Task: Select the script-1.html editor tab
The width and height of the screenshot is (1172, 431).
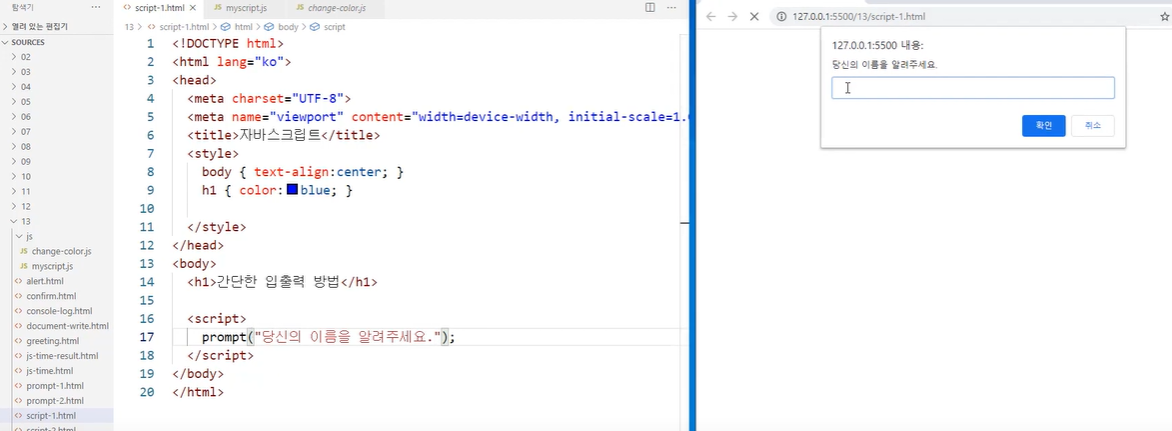Action: (158, 7)
